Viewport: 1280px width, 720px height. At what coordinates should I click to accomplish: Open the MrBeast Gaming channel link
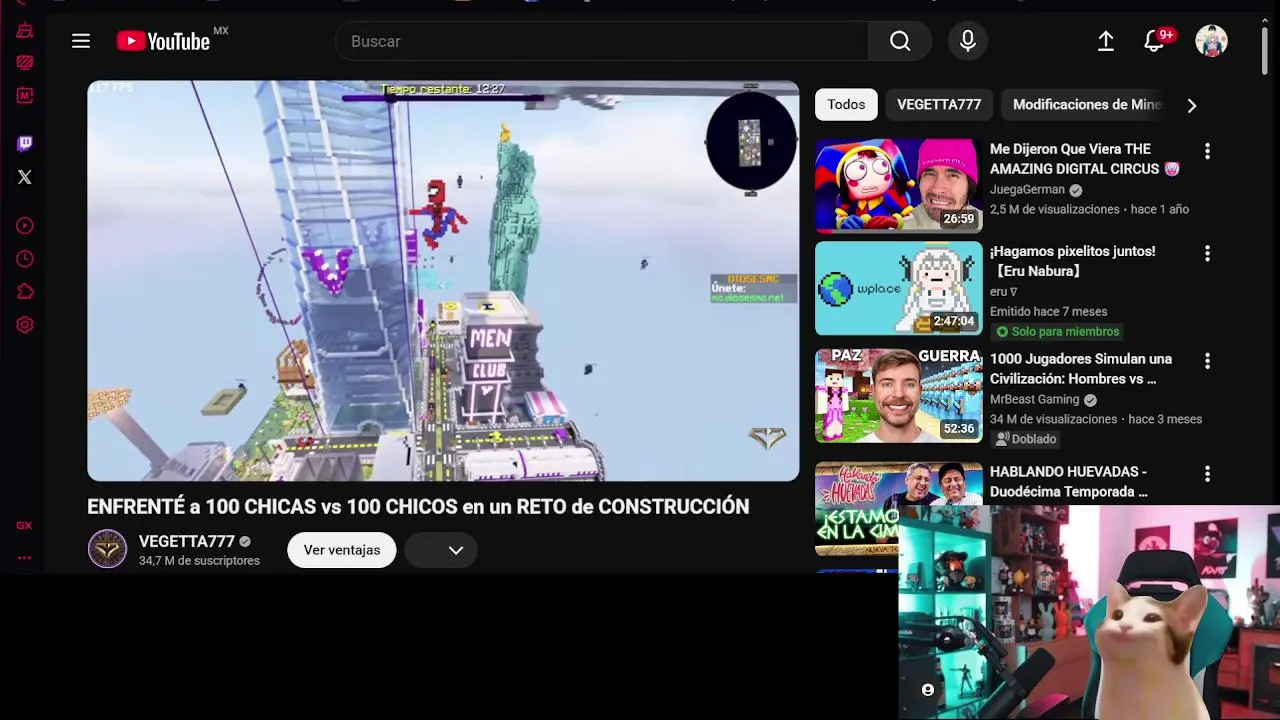[x=1034, y=399]
